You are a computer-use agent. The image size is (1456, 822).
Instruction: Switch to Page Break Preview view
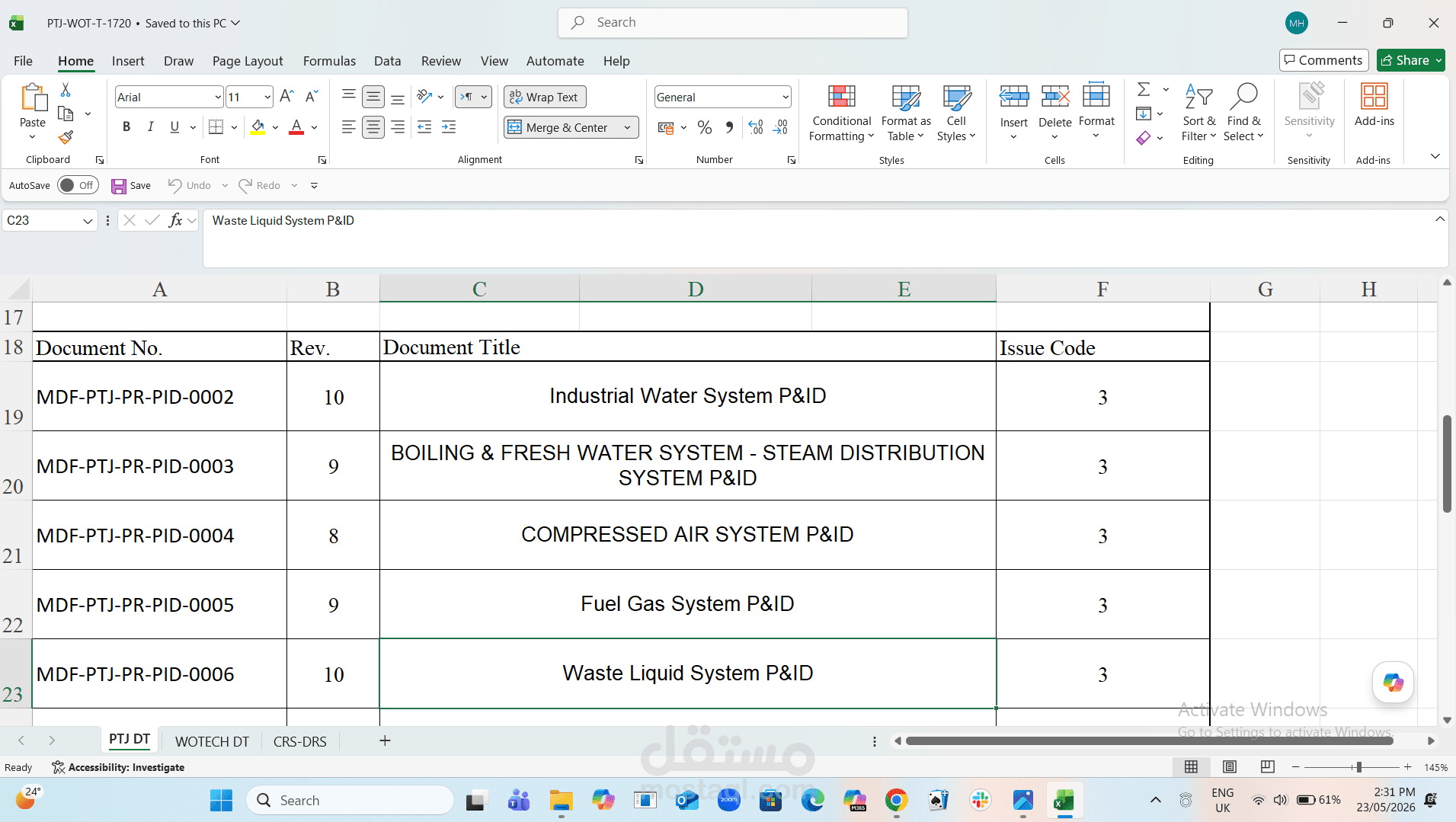tap(1267, 766)
